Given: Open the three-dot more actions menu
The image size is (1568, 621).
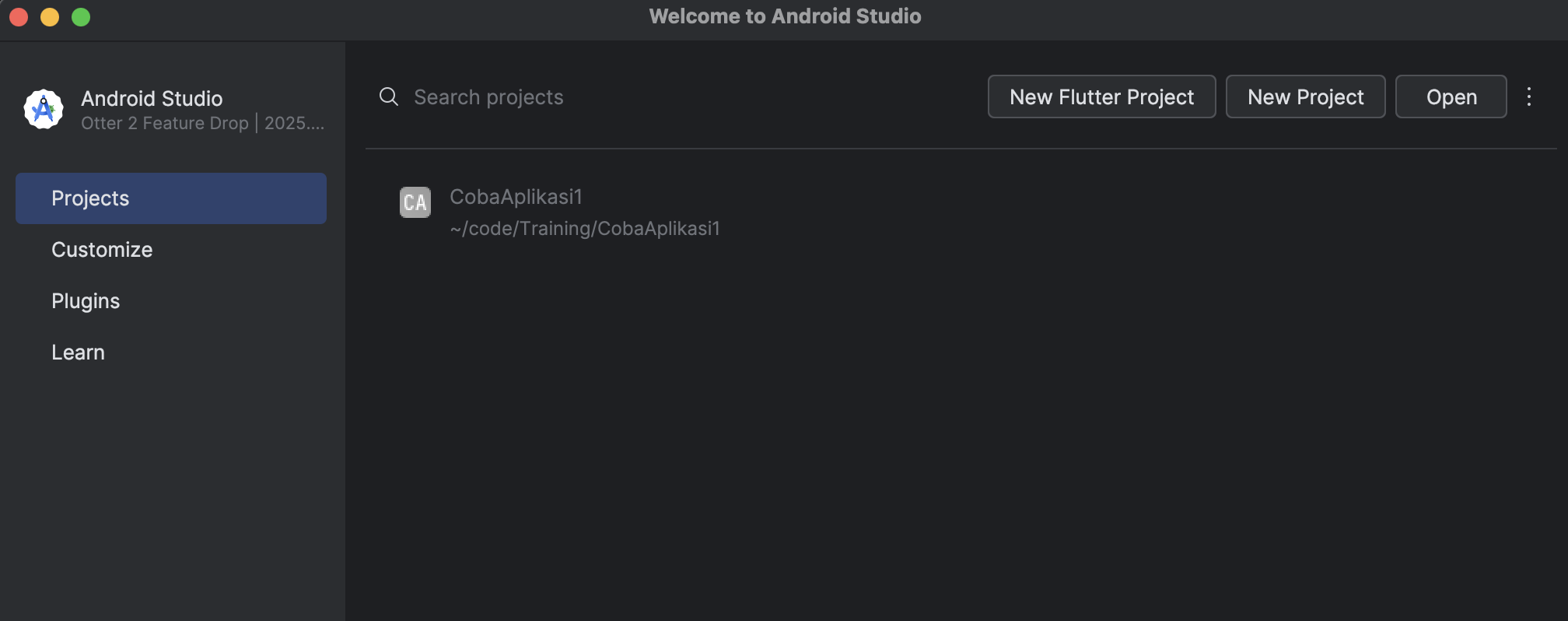Looking at the screenshot, I should pyautogui.click(x=1528, y=96).
